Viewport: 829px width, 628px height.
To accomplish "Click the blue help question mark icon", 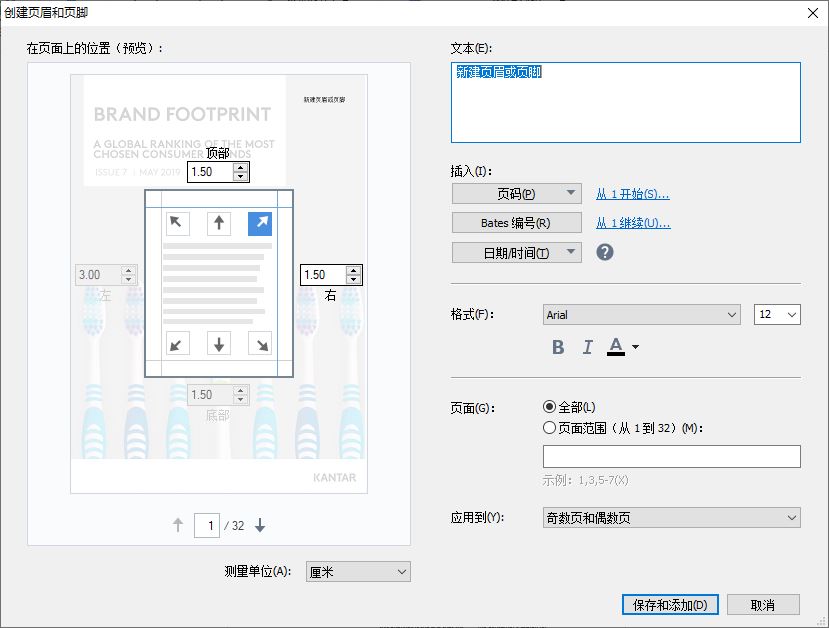I will (605, 252).
